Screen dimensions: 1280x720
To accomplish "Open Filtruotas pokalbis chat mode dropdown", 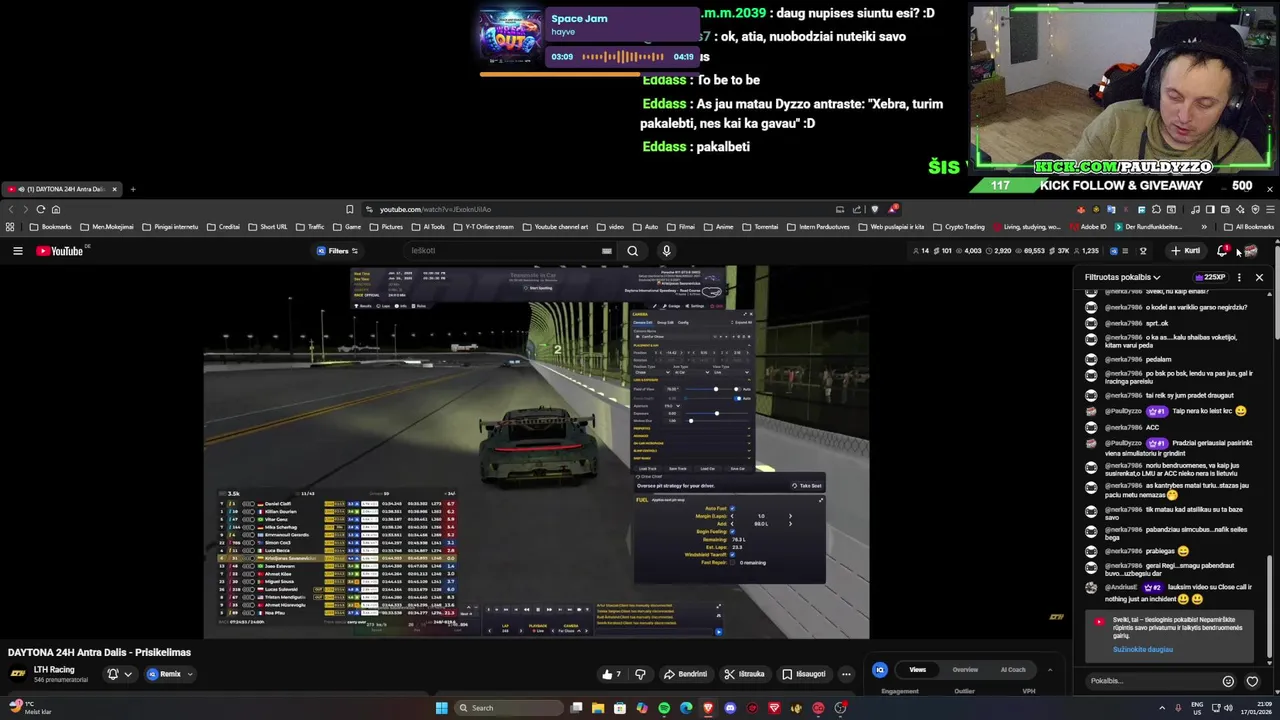I will (1123, 277).
